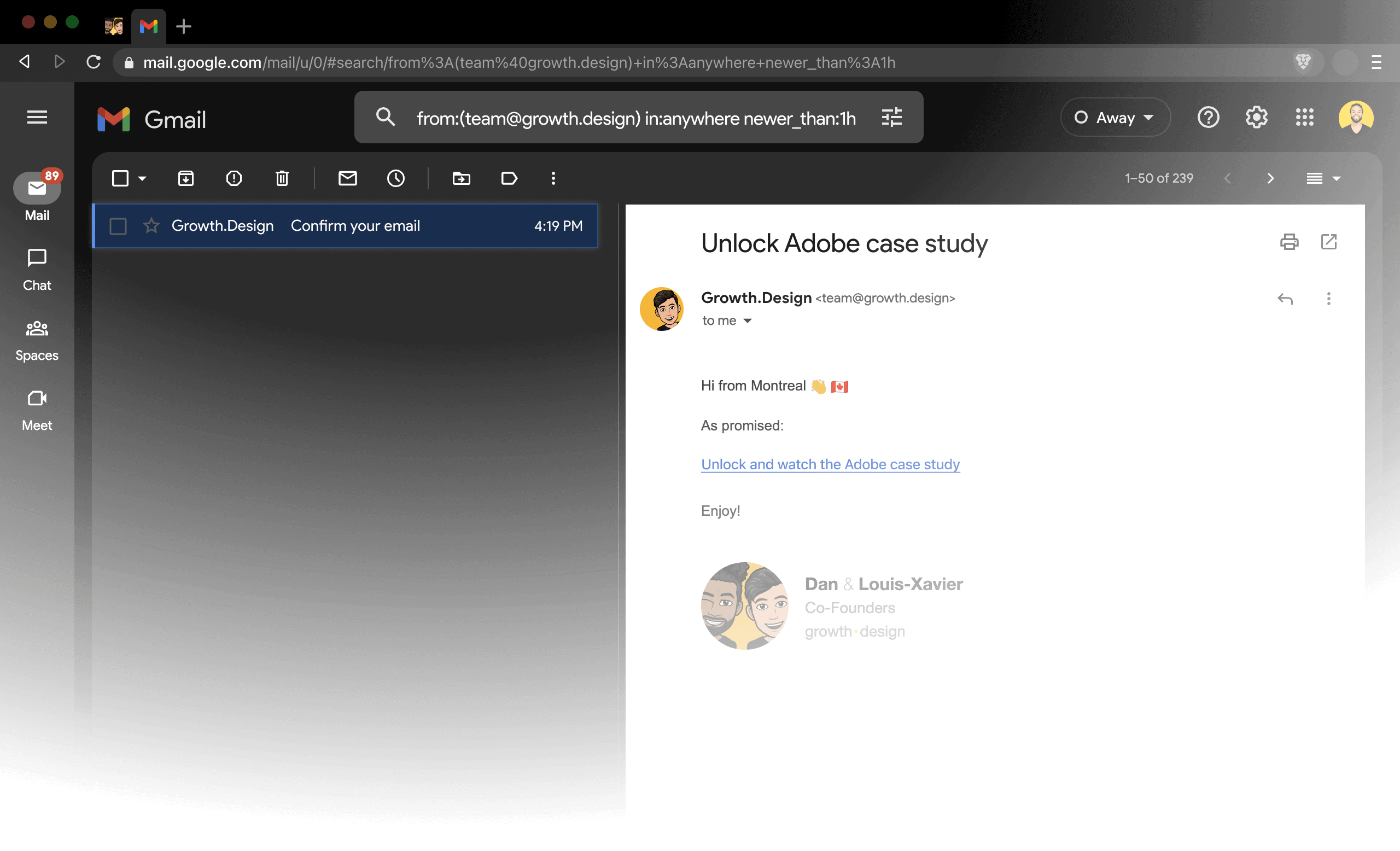Tick the select-all checkbox
Screen dimensions: 1400x851
(120, 178)
